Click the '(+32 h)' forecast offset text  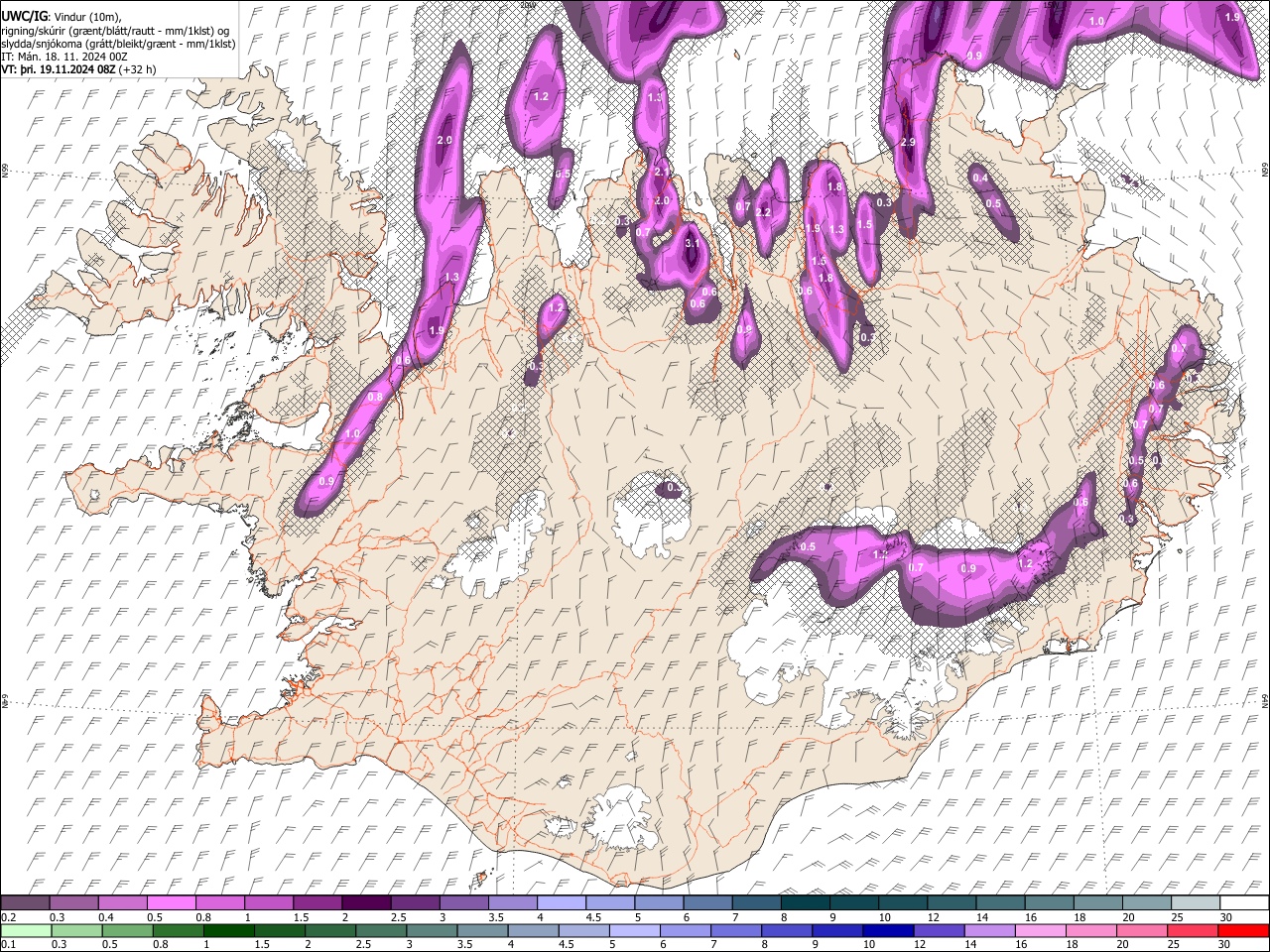[137, 69]
